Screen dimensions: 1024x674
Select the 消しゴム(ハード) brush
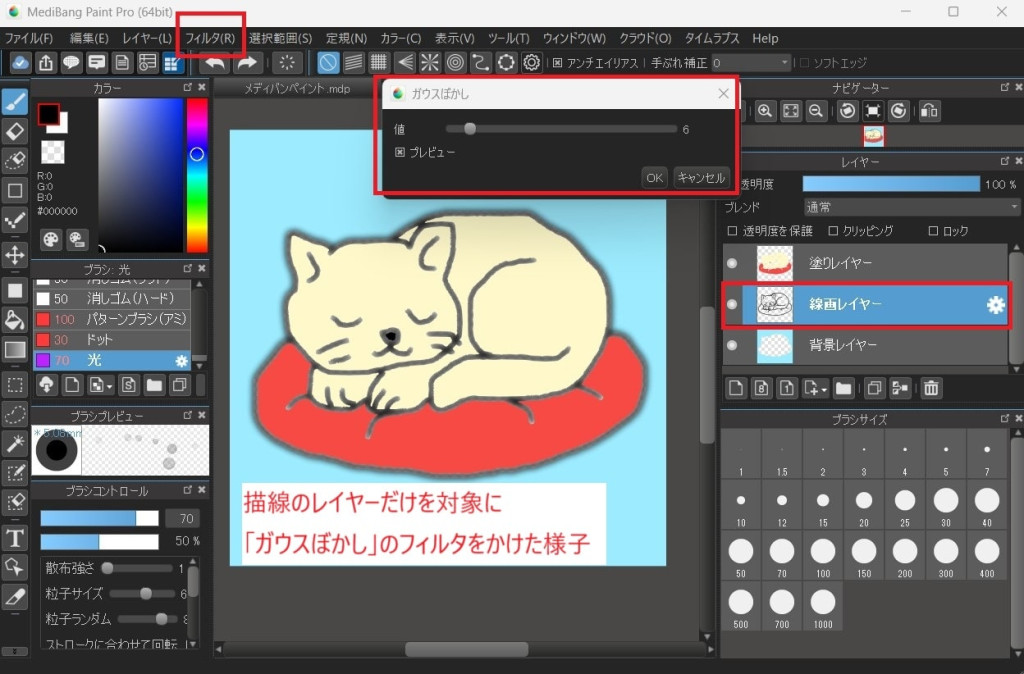(112, 298)
